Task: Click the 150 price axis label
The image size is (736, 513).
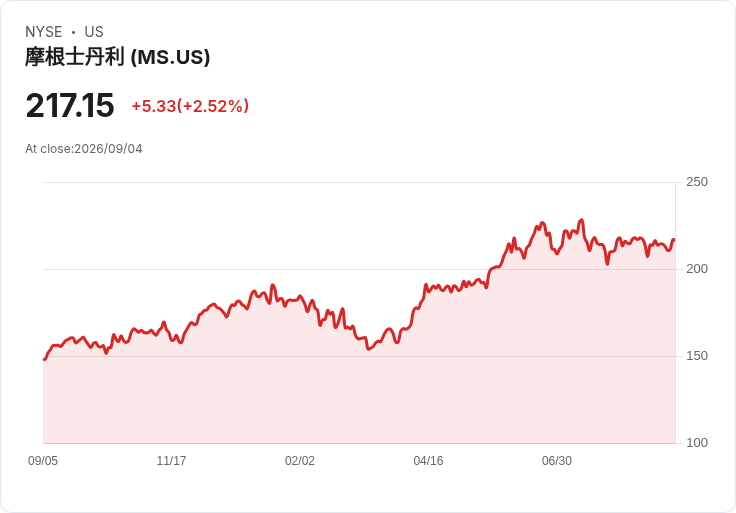Action: point(697,356)
